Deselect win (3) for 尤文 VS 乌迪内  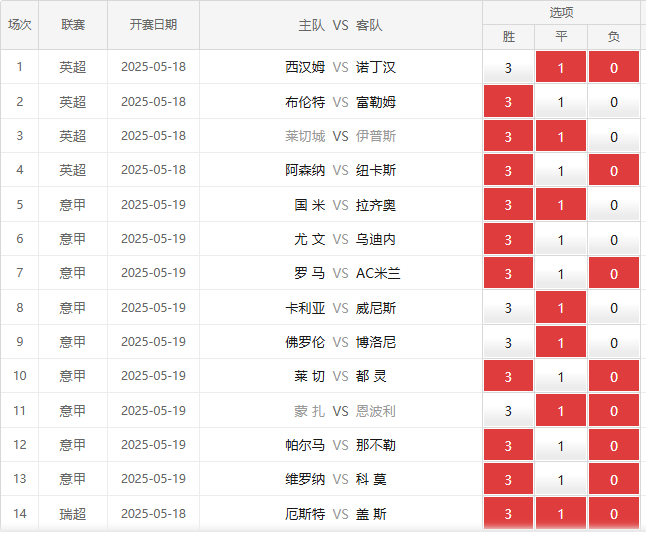tap(508, 239)
